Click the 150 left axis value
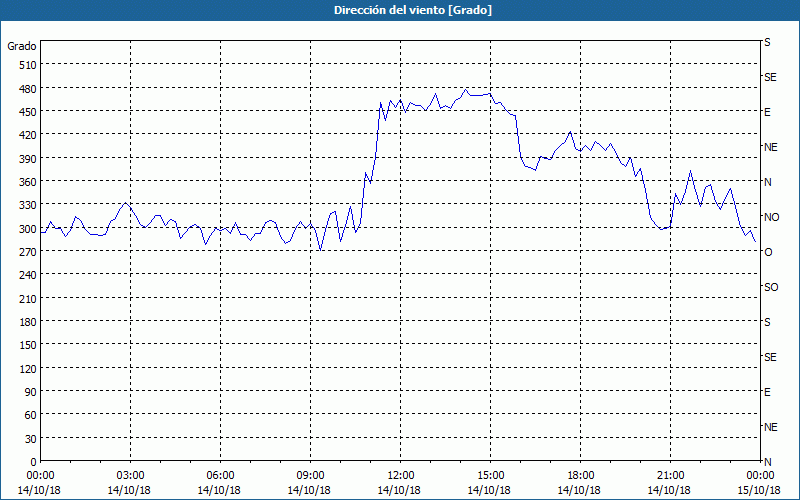Screen dimensions: 800x500 28,345
